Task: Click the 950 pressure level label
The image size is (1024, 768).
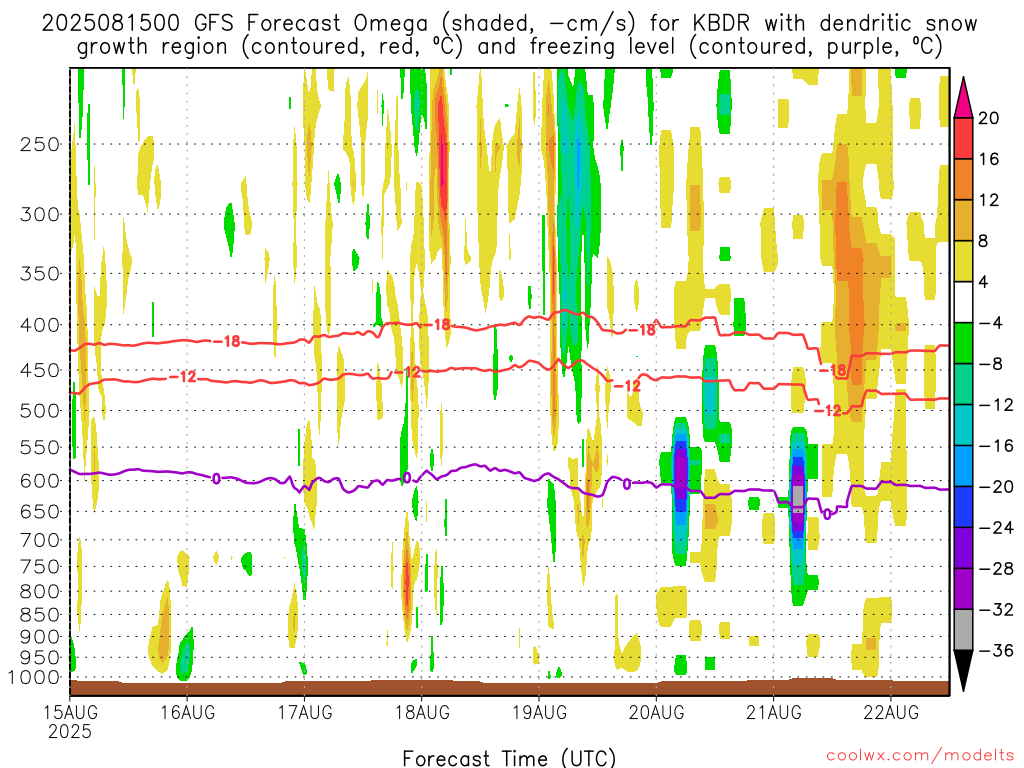Action: pos(39,658)
